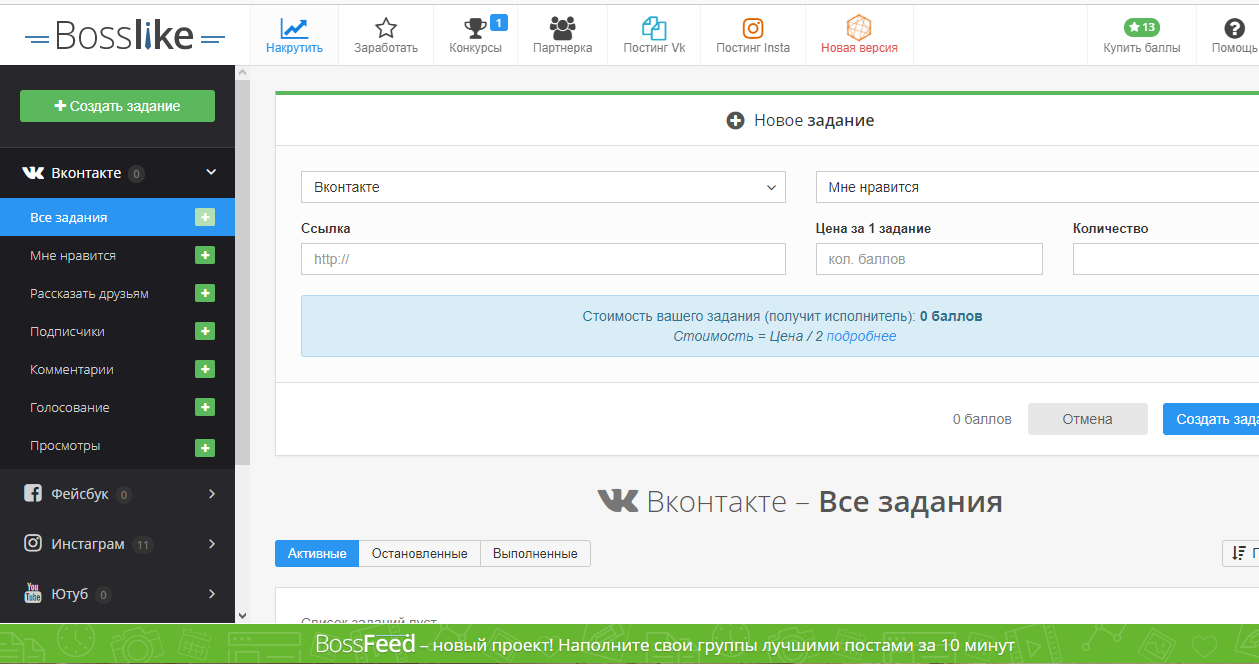
Task: Click plus icon next to Мне нравится
Action: [205, 255]
